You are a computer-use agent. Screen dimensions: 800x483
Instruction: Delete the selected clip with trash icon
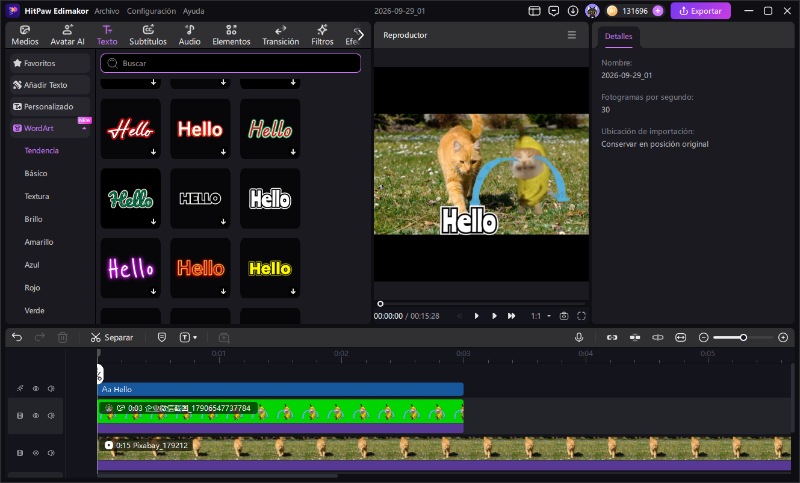coord(62,337)
